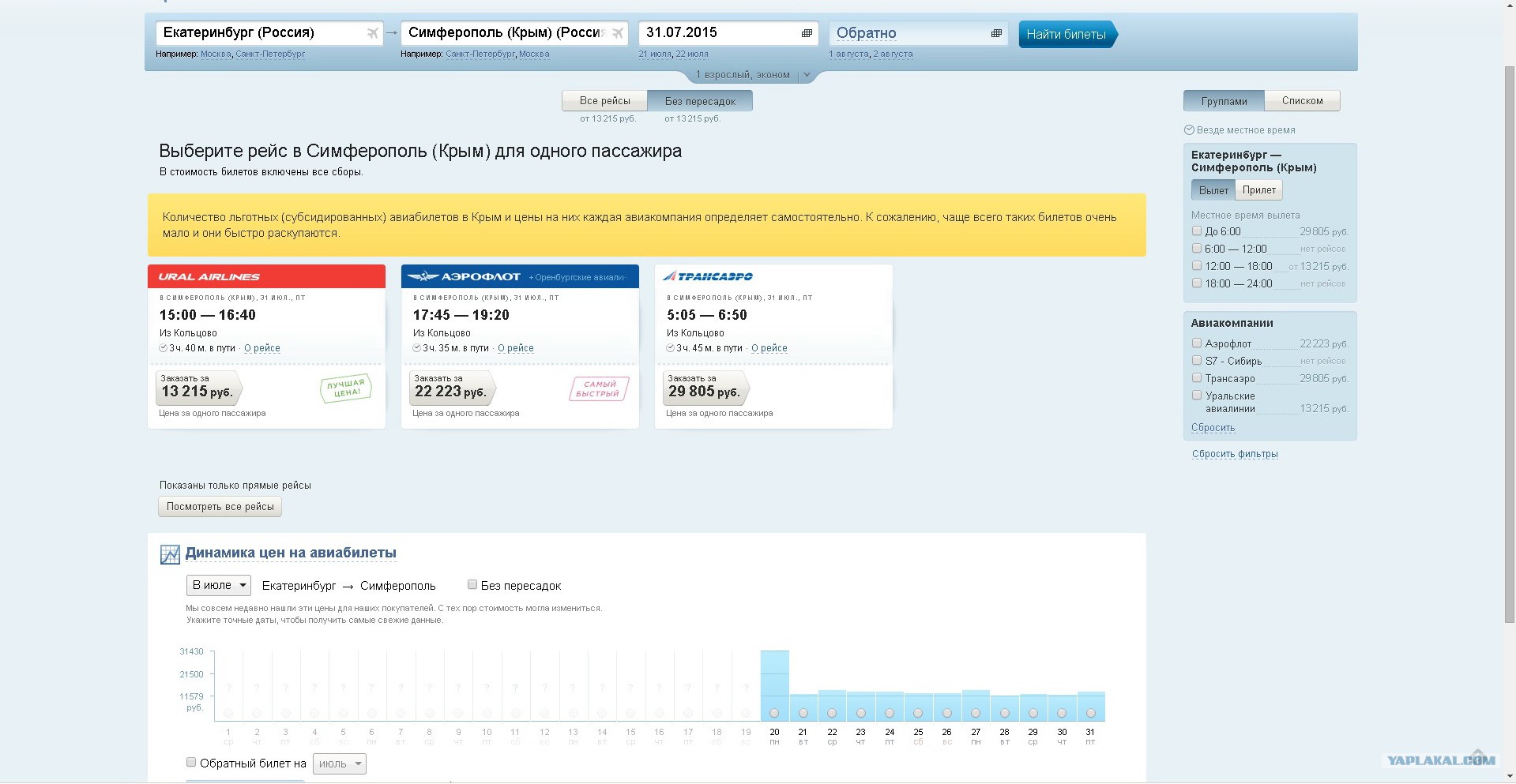The image size is (1516, 784).
Task: Open calendar icon for departure date
Action: (807, 33)
